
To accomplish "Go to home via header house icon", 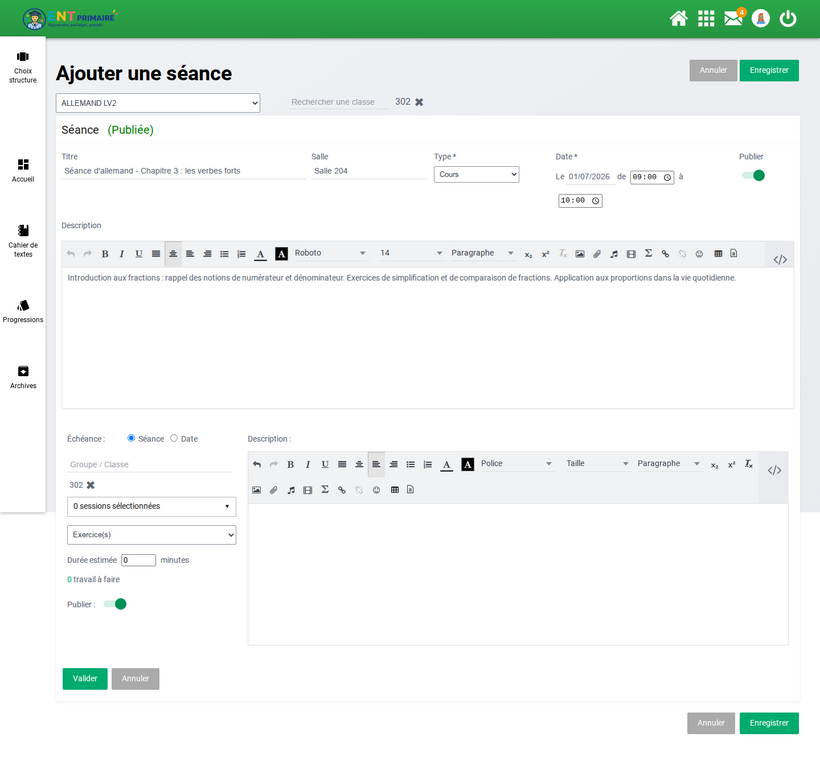I will 678,19.
